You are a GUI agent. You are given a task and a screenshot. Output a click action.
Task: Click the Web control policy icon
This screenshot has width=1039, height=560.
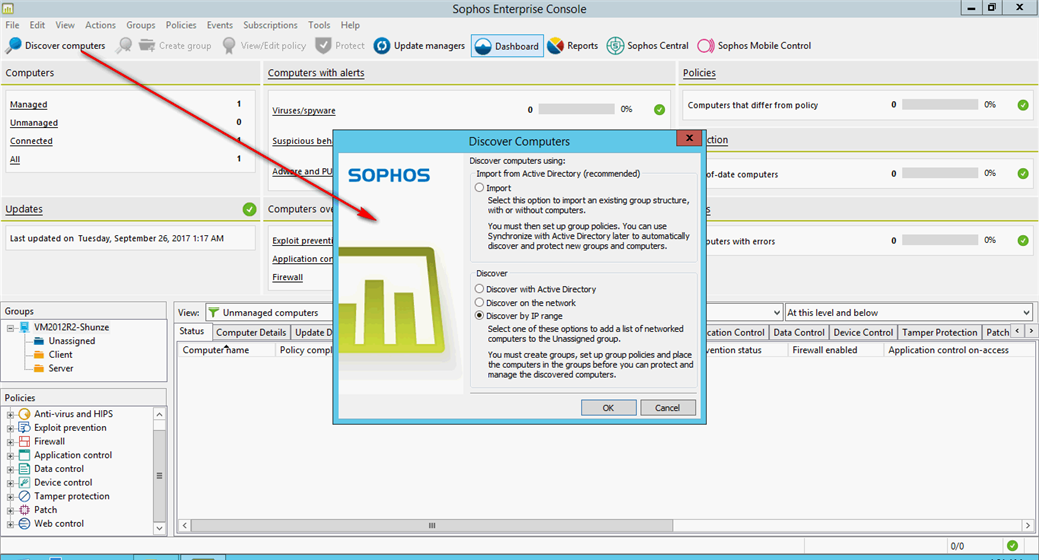pyautogui.click(x=25, y=524)
